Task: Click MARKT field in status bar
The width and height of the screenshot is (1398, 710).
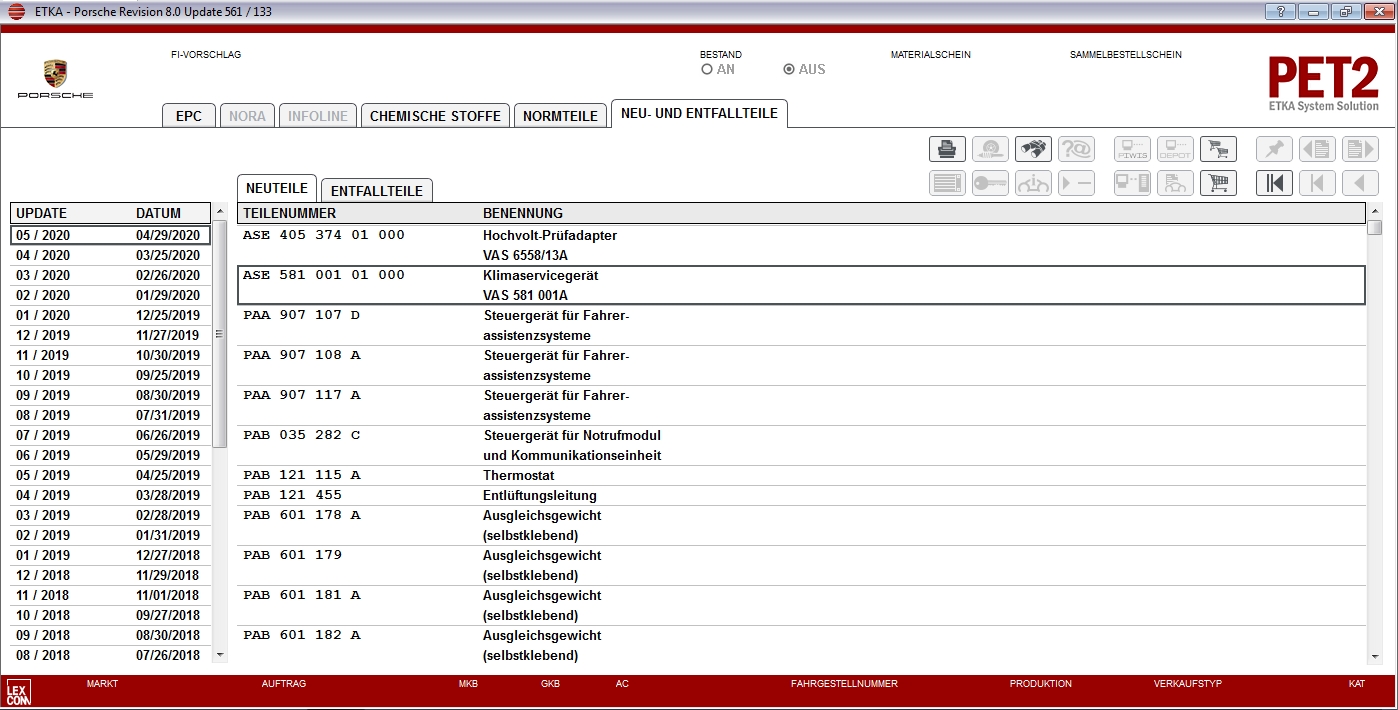Action: [x=102, y=684]
